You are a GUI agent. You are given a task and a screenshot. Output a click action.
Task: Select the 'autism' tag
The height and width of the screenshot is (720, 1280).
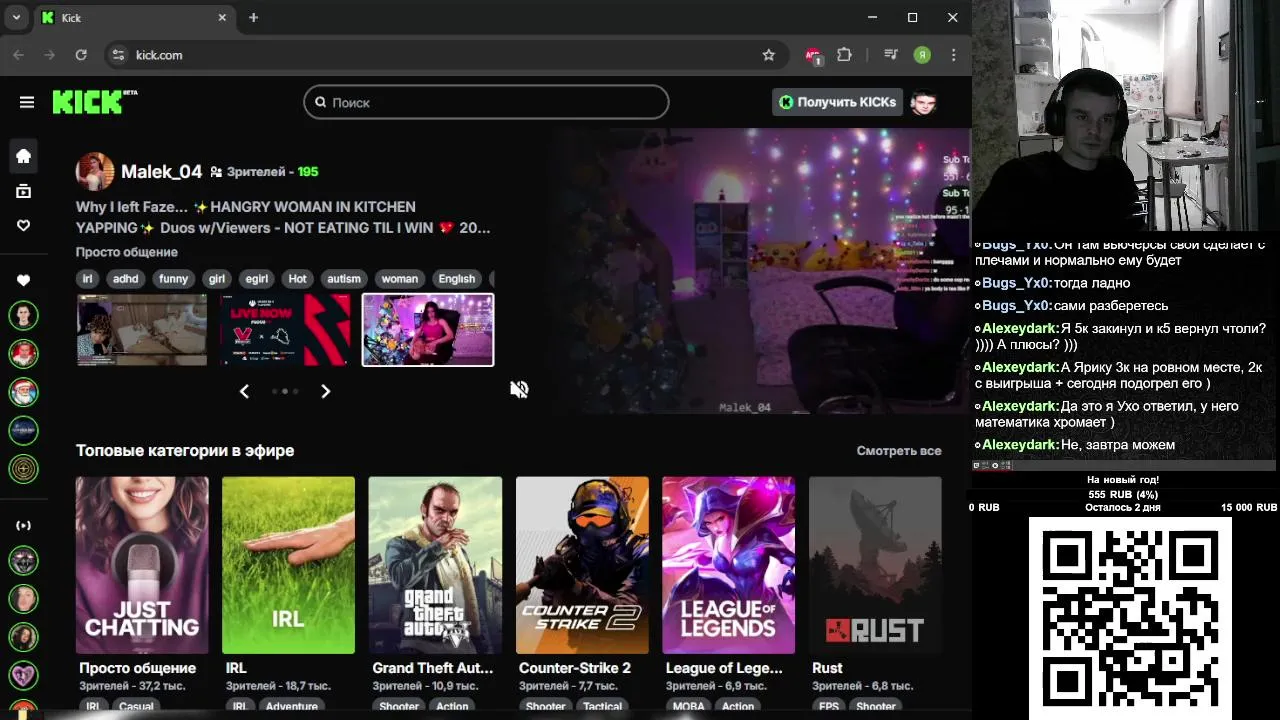point(344,279)
